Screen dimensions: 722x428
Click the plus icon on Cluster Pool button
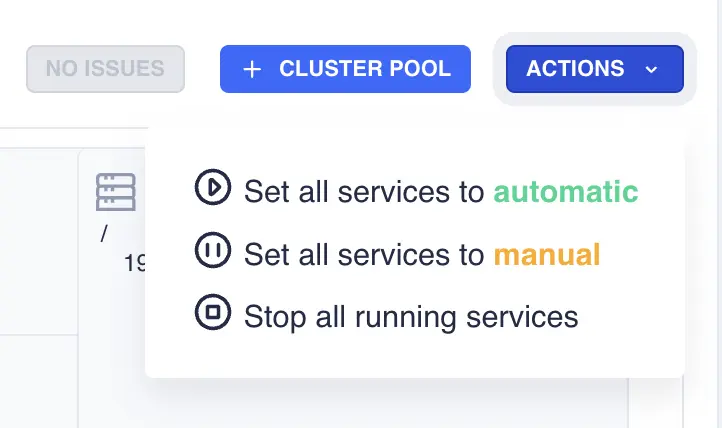[x=252, y=70]
